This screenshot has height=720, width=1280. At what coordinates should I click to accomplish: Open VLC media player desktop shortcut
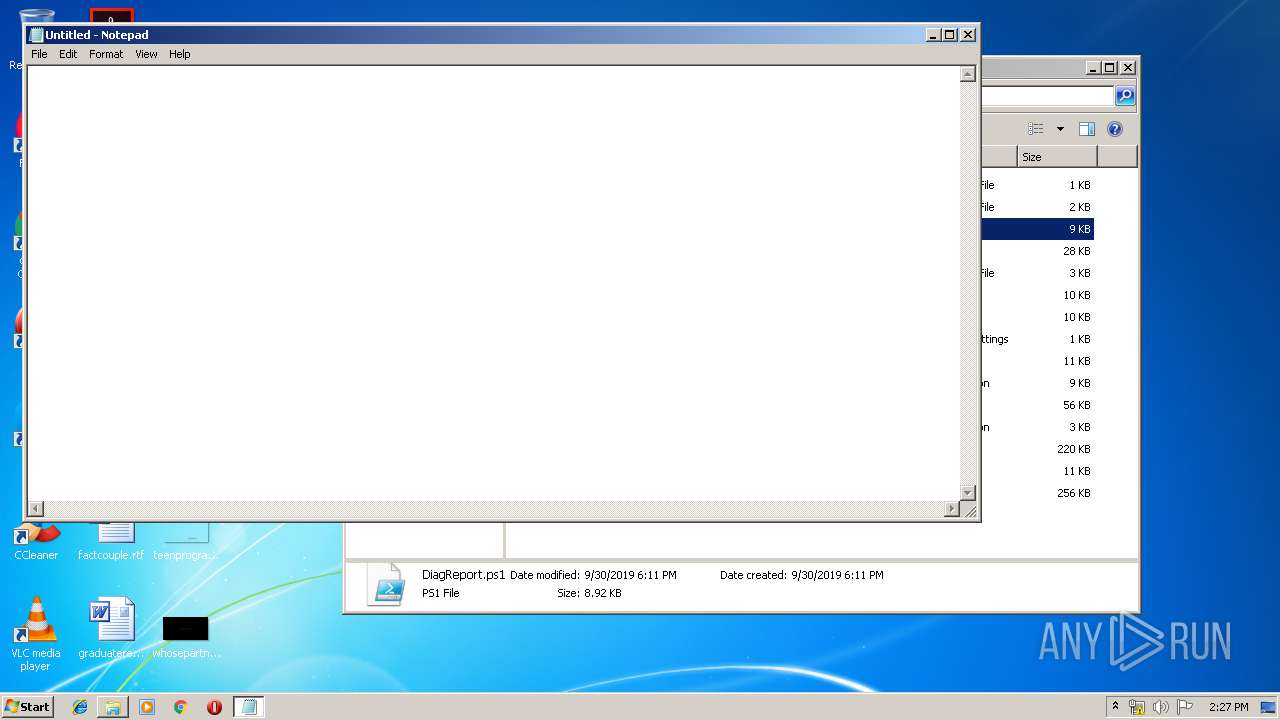[x=36, y=634]
